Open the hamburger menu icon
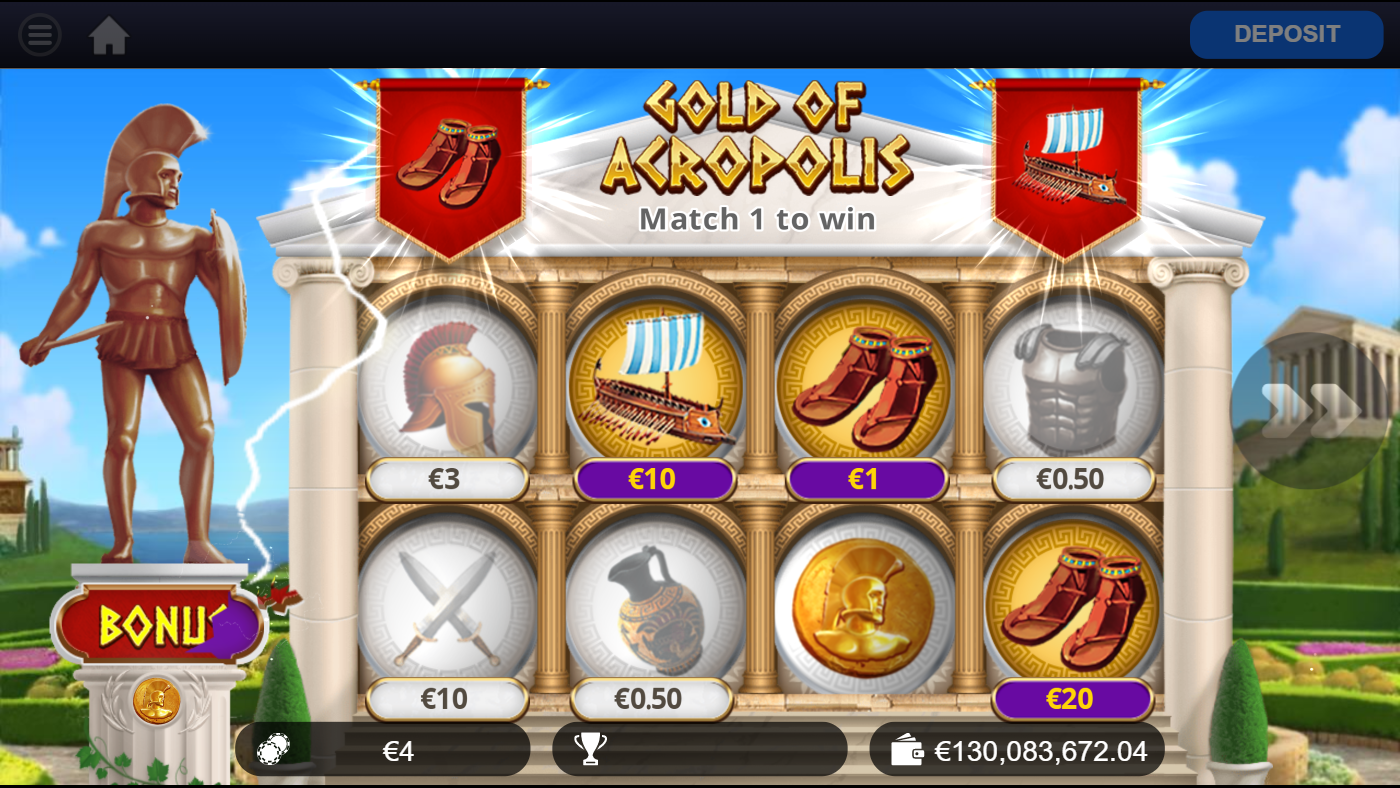The width and height of the screenshot is (1400, 788). click(40, 35)
